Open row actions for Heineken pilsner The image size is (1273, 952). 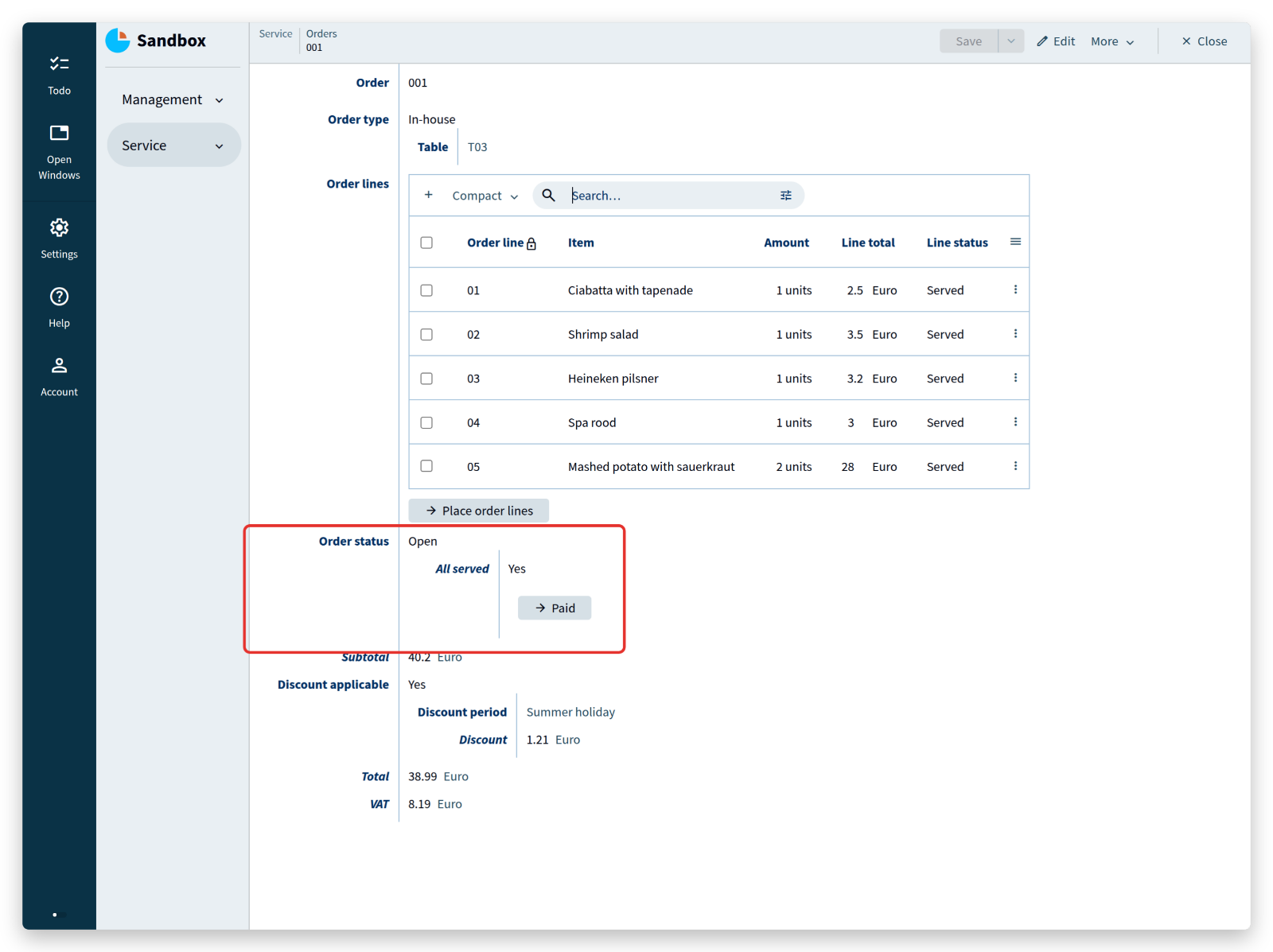(1015, 378)
